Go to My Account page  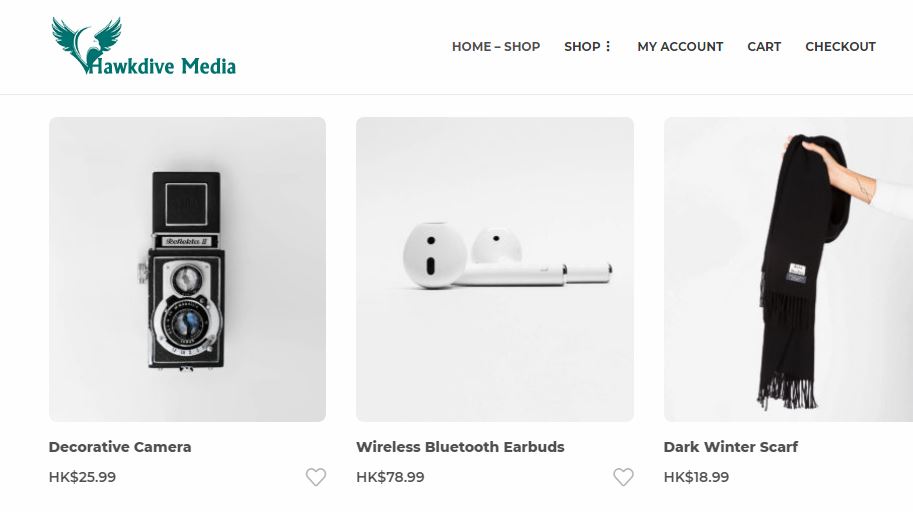(x=680, y=47)
